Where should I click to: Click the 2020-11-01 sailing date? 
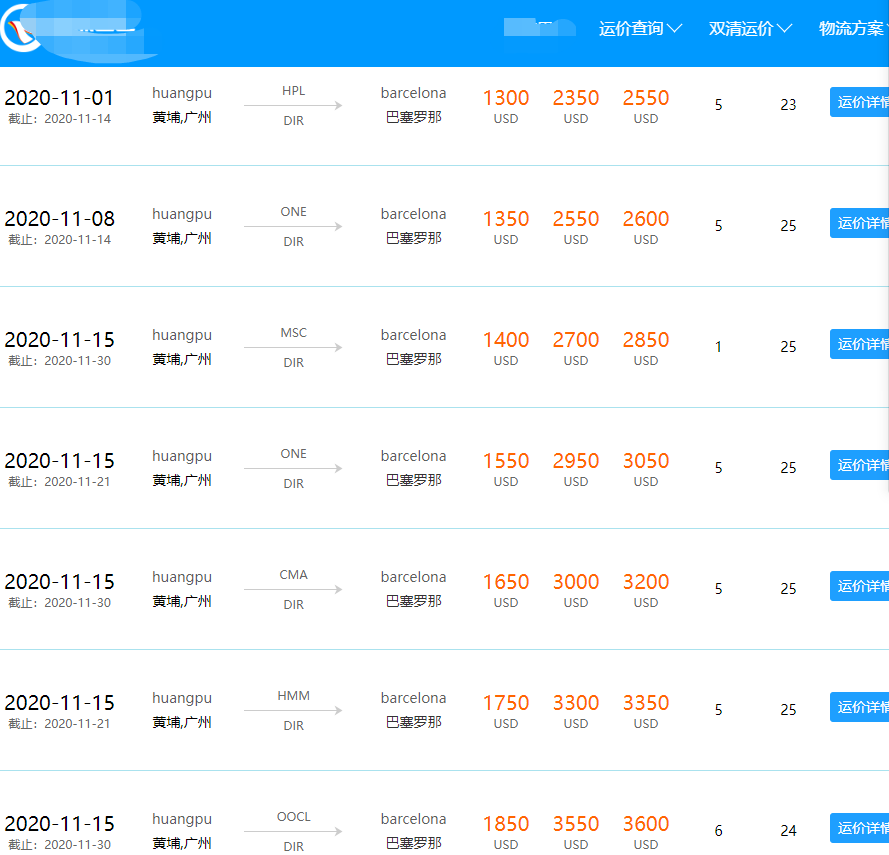[x=59, y=98]
